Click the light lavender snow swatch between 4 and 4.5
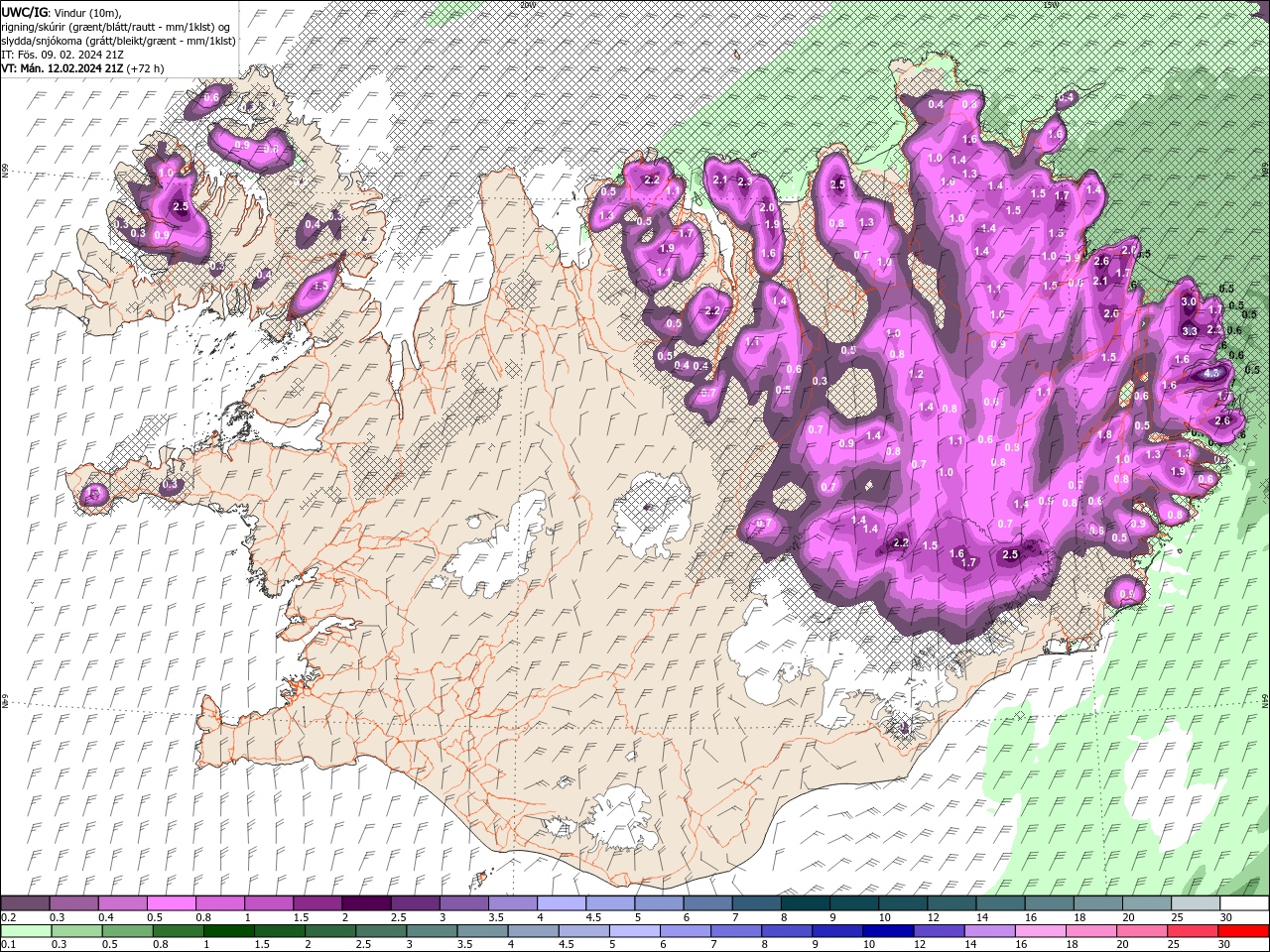This screenshot has height=952, width=1270. pyautogui.click(x=562, y=903)
